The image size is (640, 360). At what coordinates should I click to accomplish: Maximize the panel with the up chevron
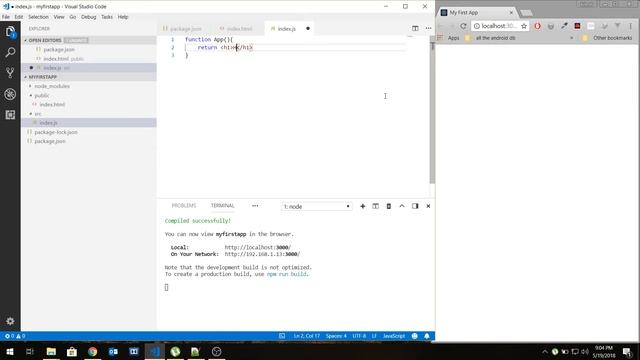402,206
